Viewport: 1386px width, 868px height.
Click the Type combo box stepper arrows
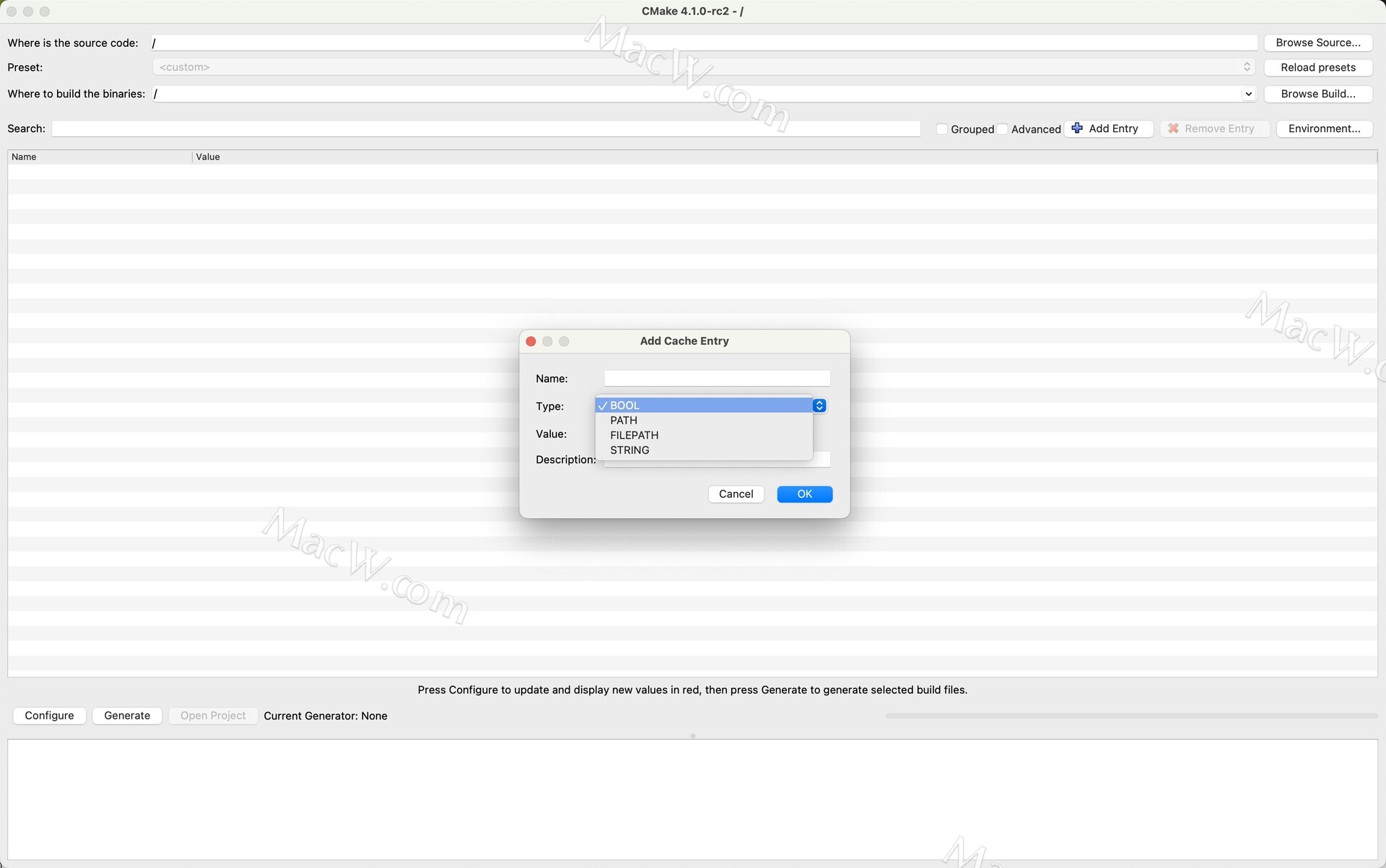pyautogui.click(x=819, y=405)
